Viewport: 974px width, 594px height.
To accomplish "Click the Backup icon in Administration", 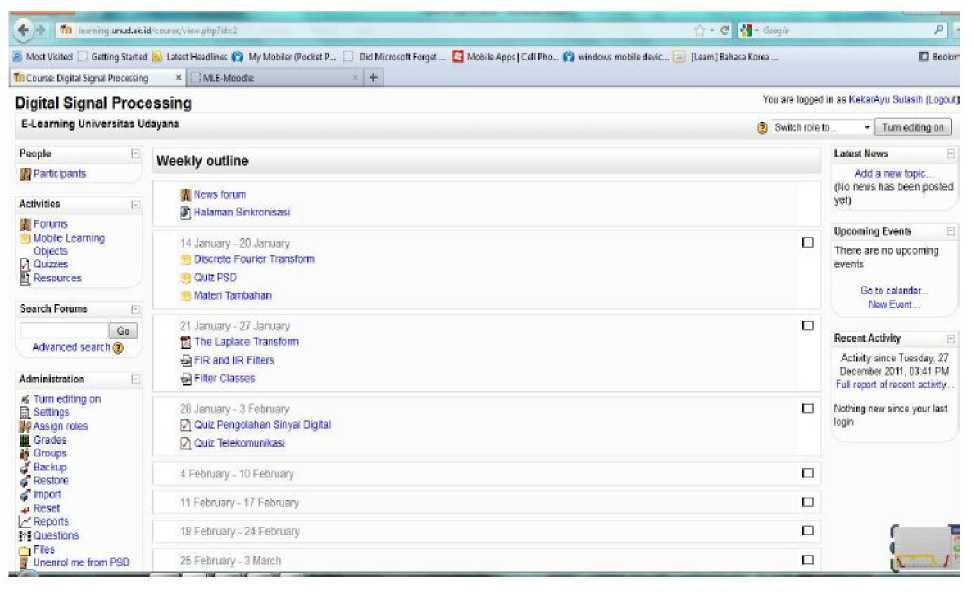I will pos(25,467).
